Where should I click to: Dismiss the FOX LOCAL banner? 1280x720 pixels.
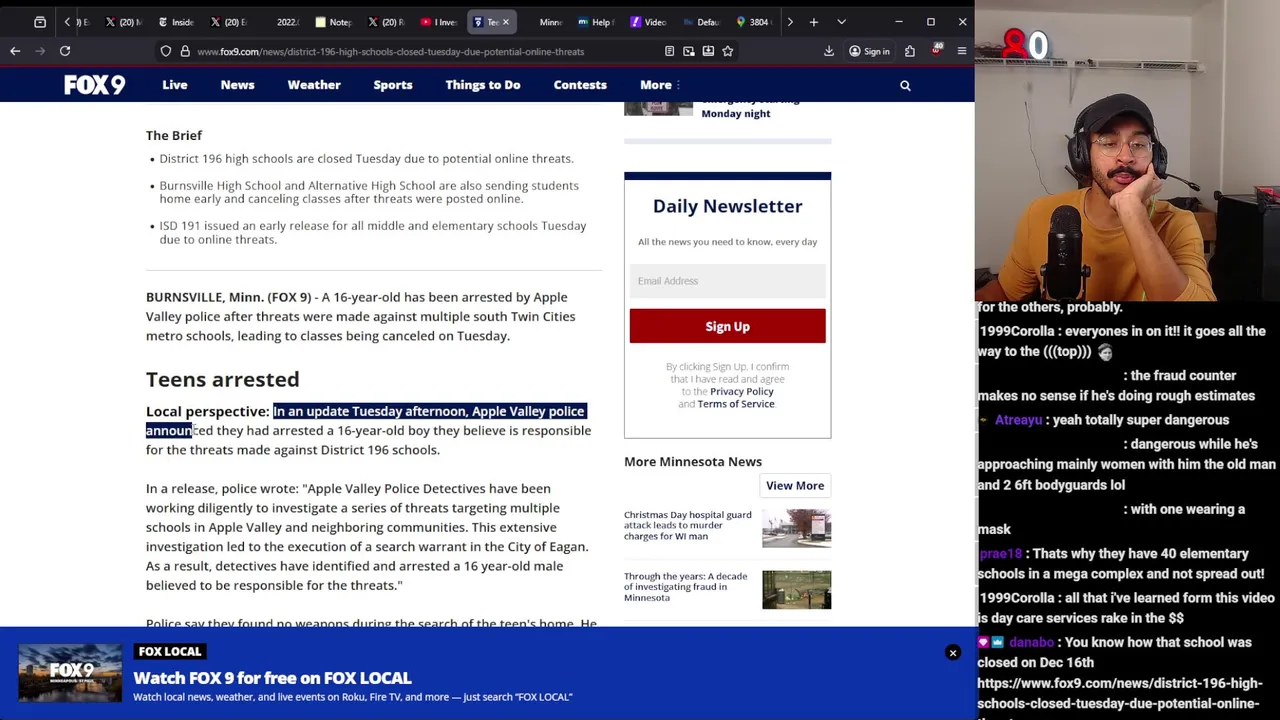[x=953, y=653]
